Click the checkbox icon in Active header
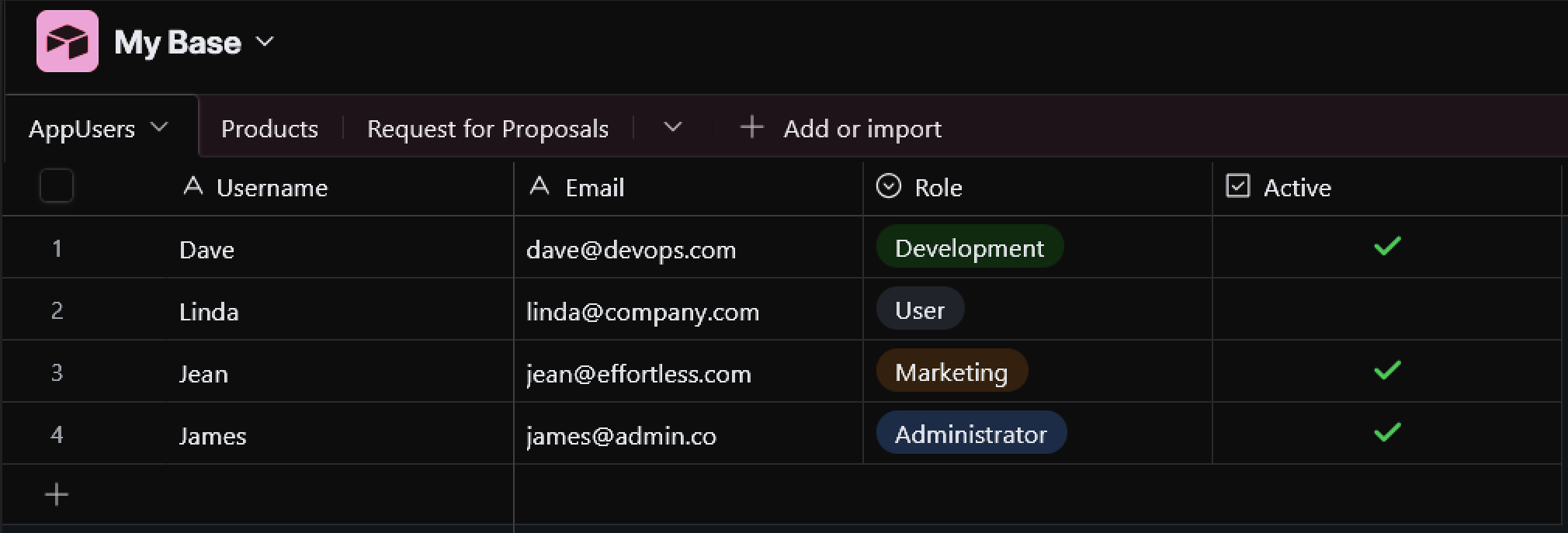The image size is (1568, 533). tap(1237, 186)
